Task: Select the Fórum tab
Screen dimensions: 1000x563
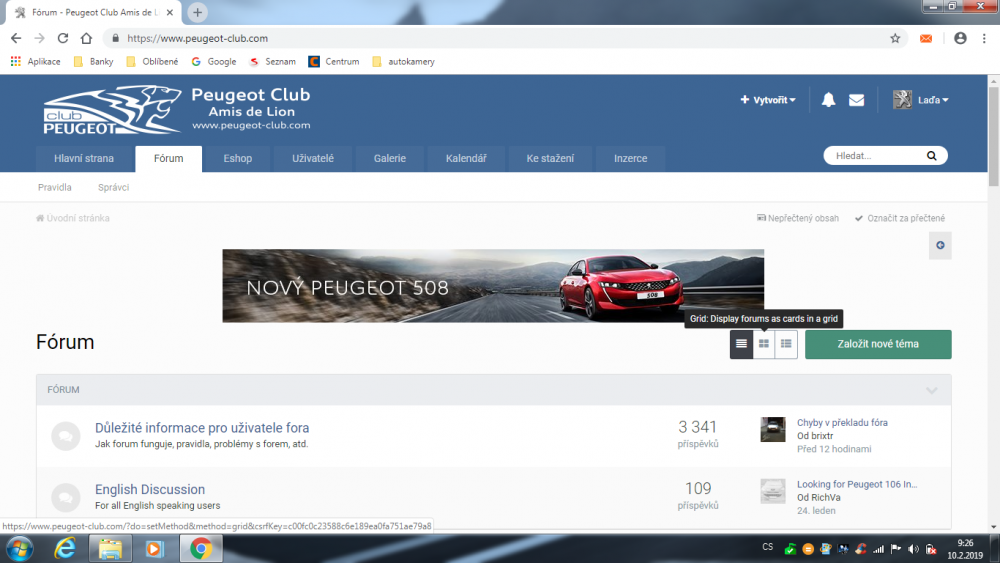Action: (168, 158)
